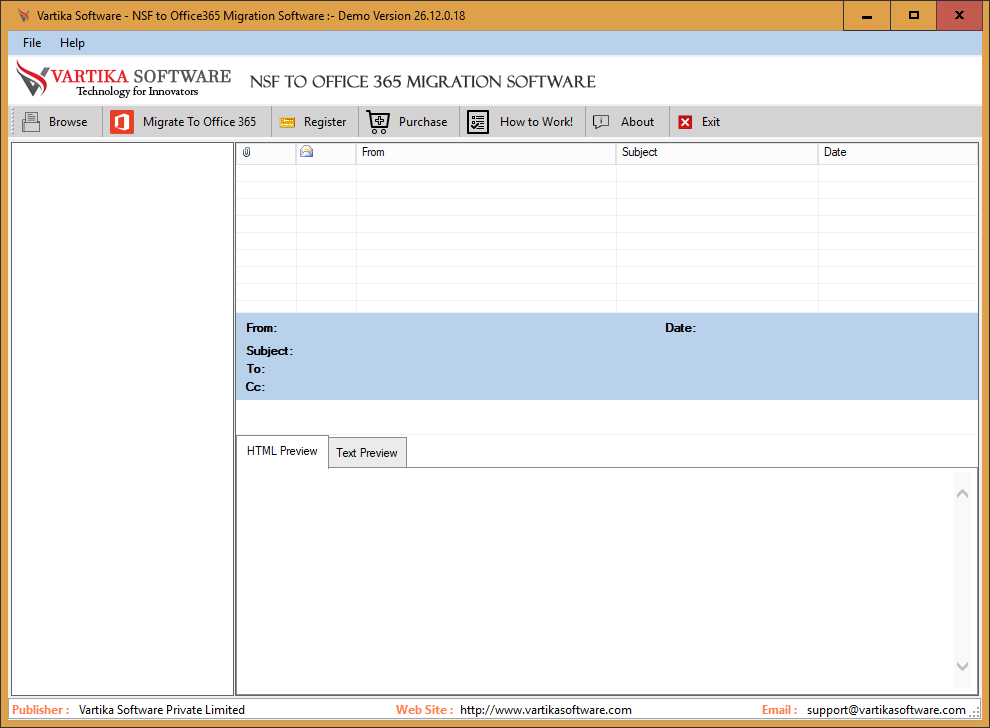Click the Browse button label
This screenshot has width=990, height=728.
68,122
